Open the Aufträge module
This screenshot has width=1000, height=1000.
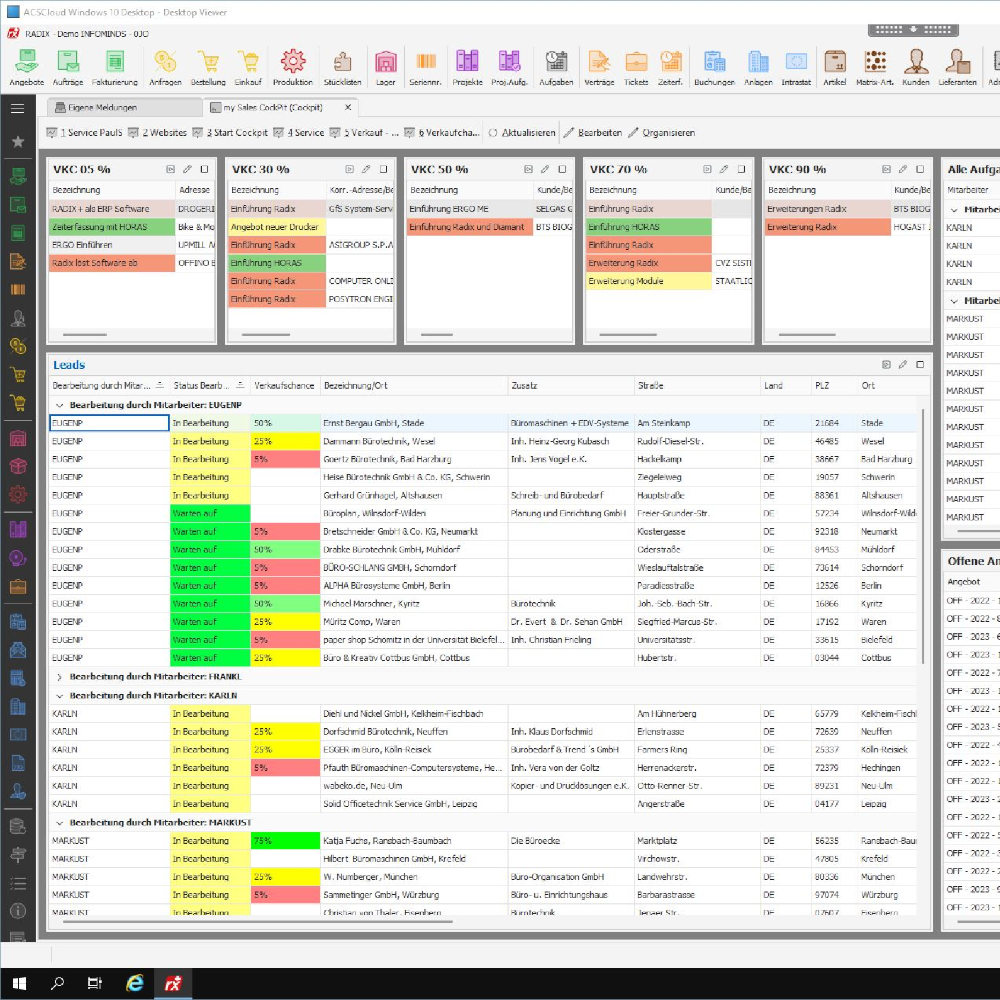click(68, 68)
